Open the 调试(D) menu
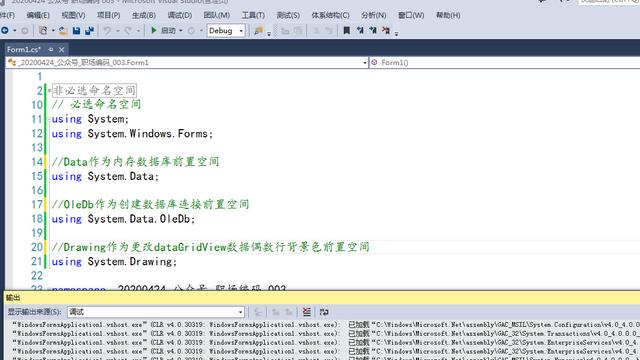The width and height of the screenshot is (640, 360). [180, 15]
